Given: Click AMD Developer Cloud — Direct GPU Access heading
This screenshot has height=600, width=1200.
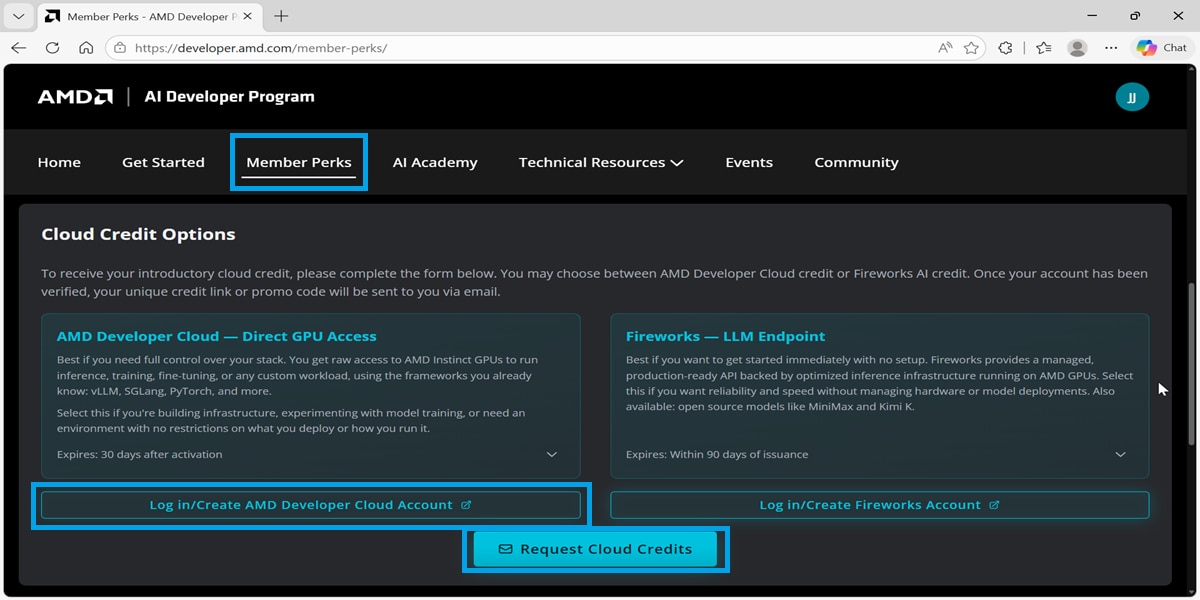Looking at the screenshot, I should pos(216,336).
